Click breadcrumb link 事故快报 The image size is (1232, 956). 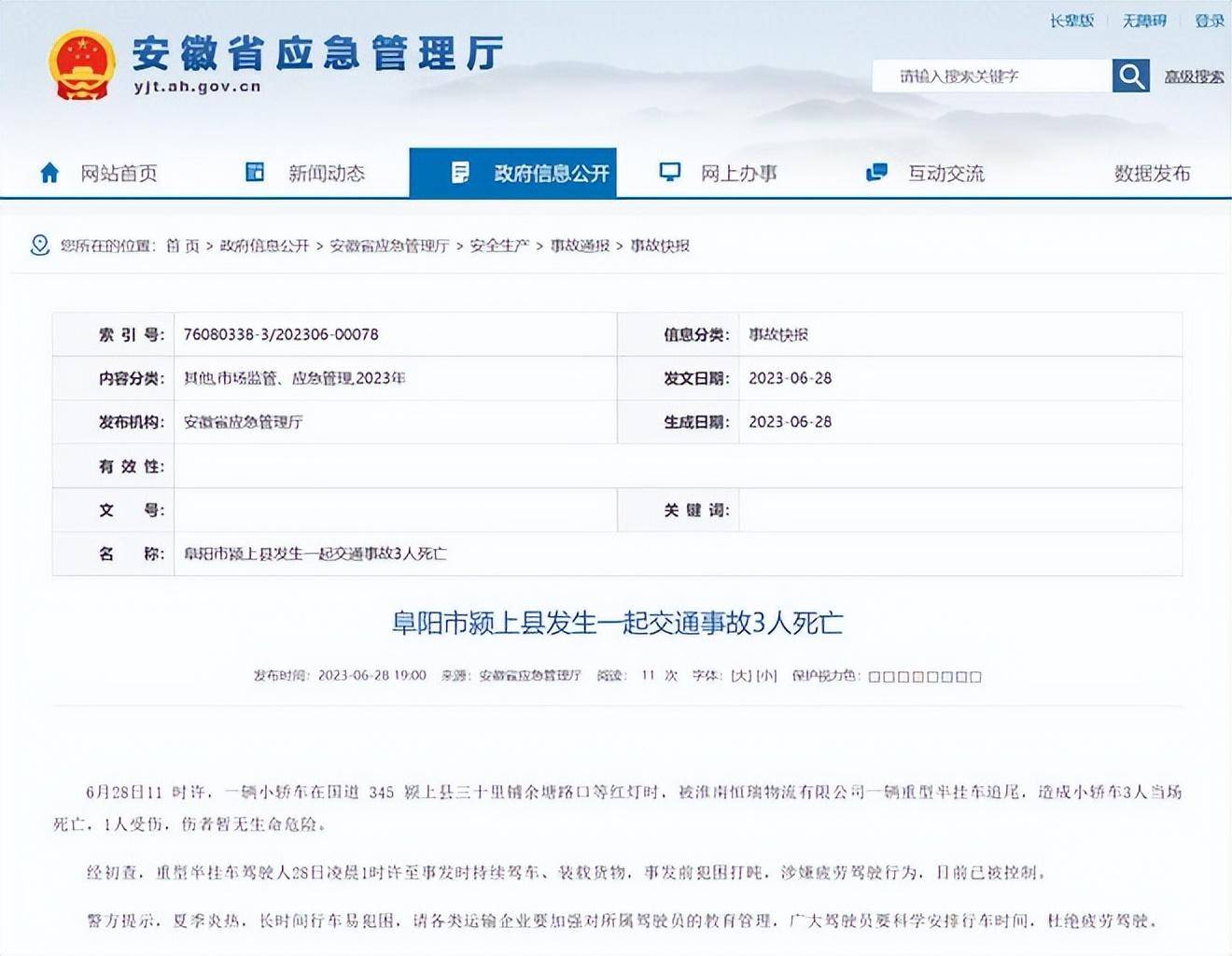click(x=660, y=246)
